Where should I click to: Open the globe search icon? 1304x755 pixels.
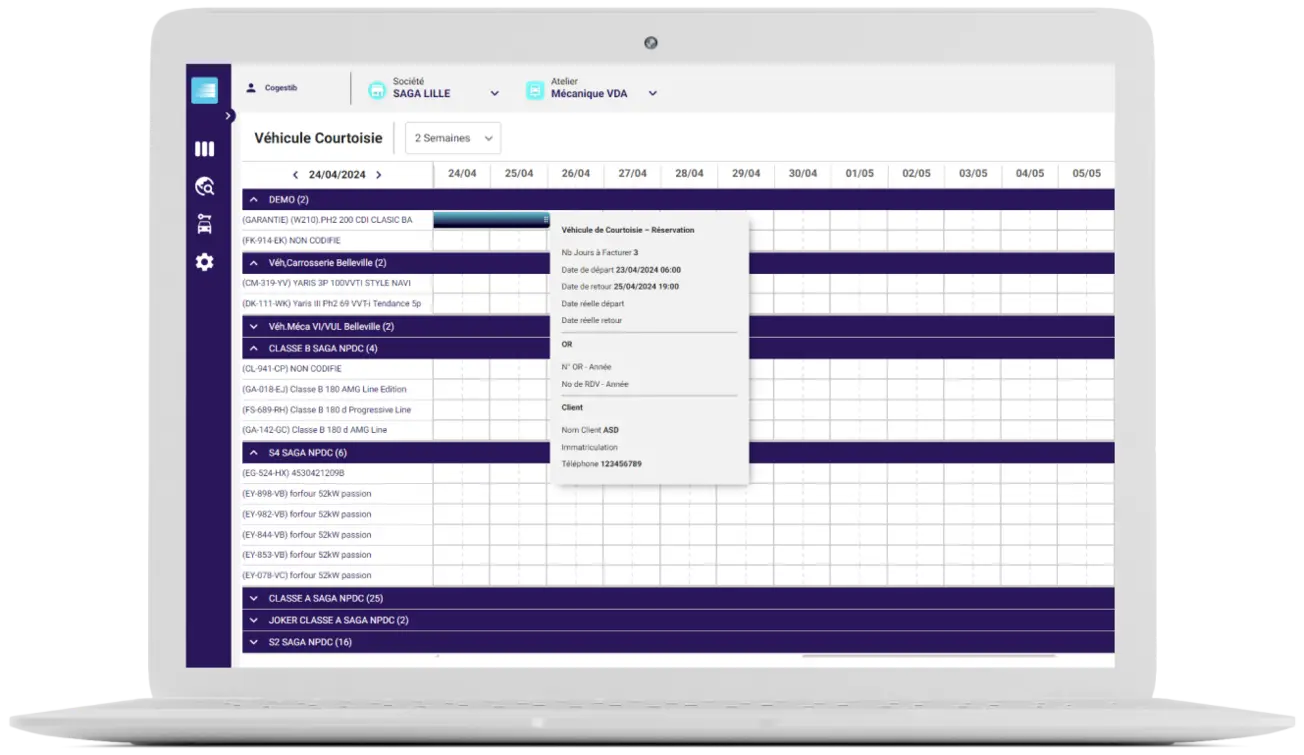pos(204,186)
